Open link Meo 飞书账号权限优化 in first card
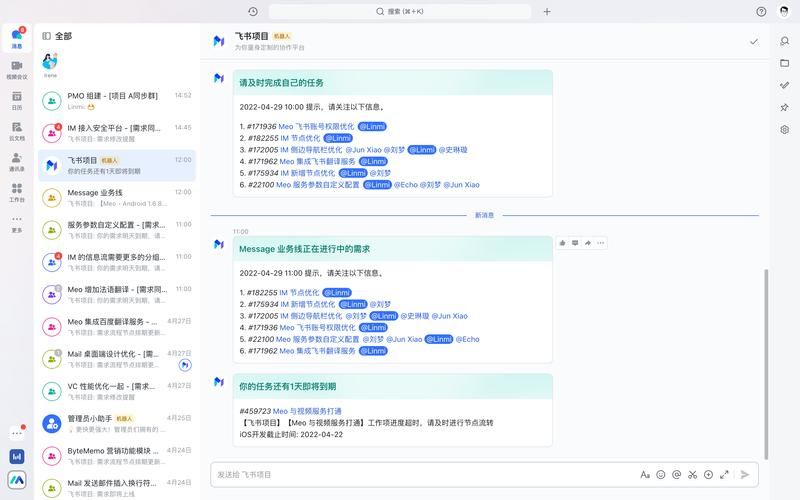Screen dimensions: 800x500 [x=316, y=127]
